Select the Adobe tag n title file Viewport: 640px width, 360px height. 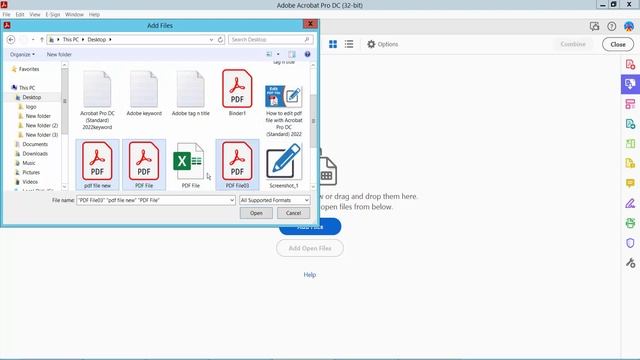click(191, 89)
